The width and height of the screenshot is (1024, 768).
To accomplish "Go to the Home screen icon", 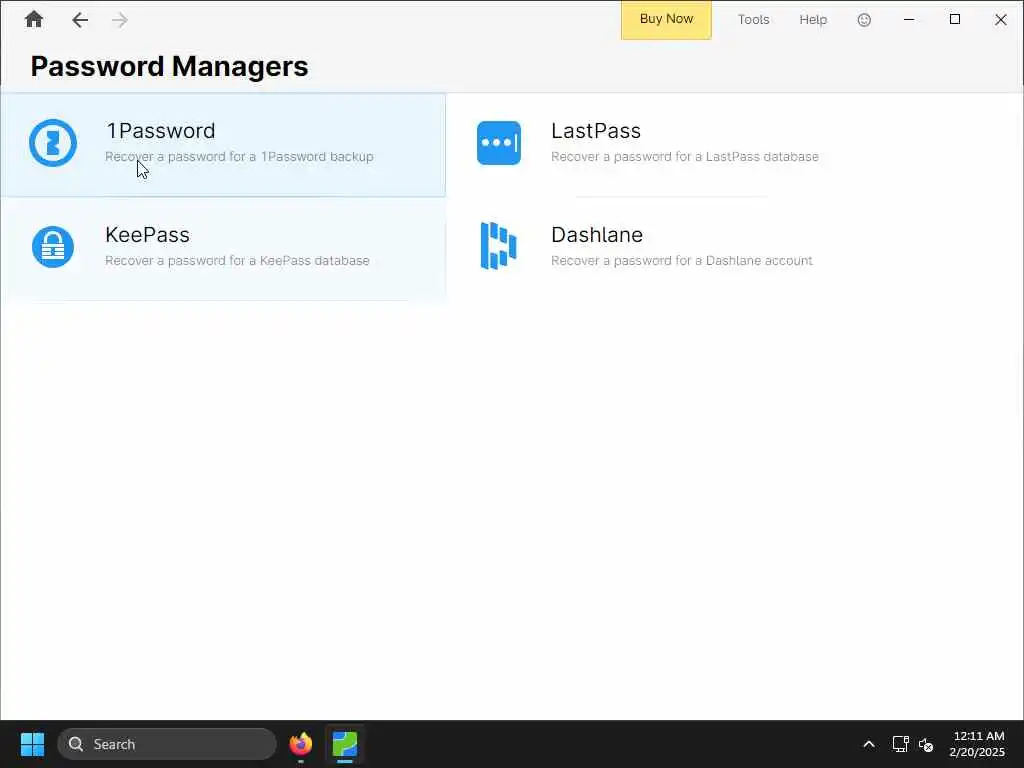I will click(x=34, y=20).
